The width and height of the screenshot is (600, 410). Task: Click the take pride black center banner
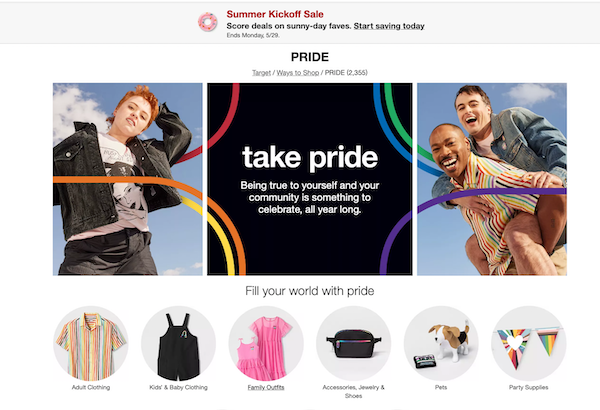[310, 179]
